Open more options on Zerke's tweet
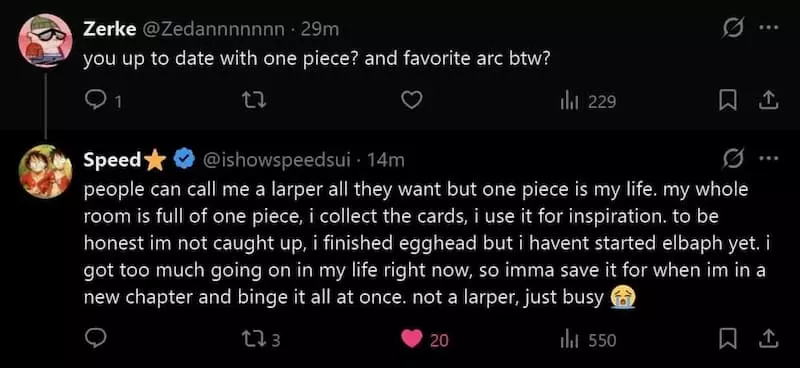 click(769, 29)
